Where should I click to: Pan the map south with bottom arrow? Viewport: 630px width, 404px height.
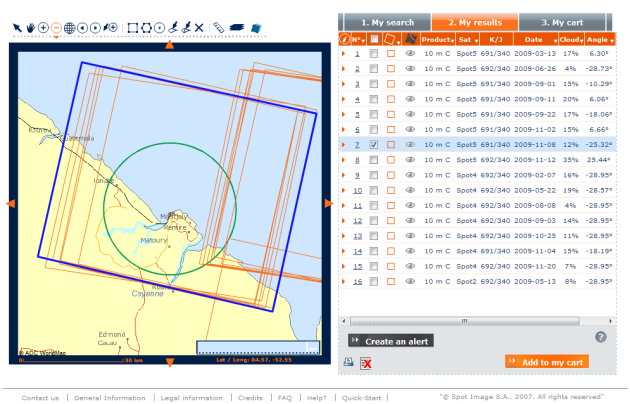pyautogui.click(x=170, y=362)
